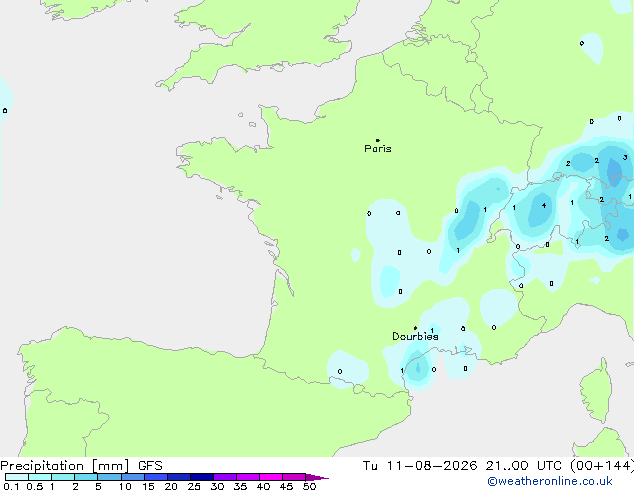The image size is (634, 490).
Task: Click the '30' legend scale label
Action: click(x=217, y=486)
